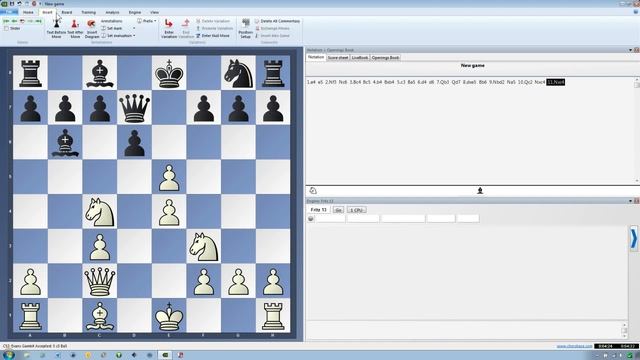Click the Undo icon in the title bar
The image size is (640, 360).
[x=19, y=4]
